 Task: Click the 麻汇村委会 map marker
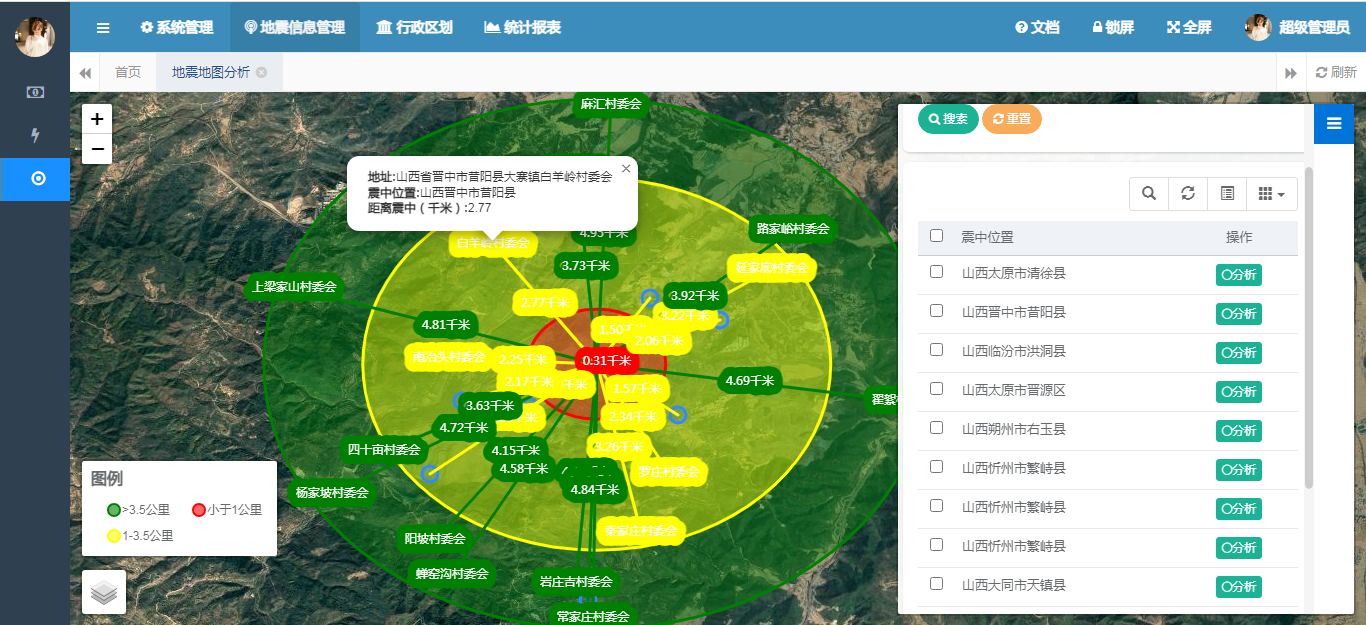[x=611, y=104]
